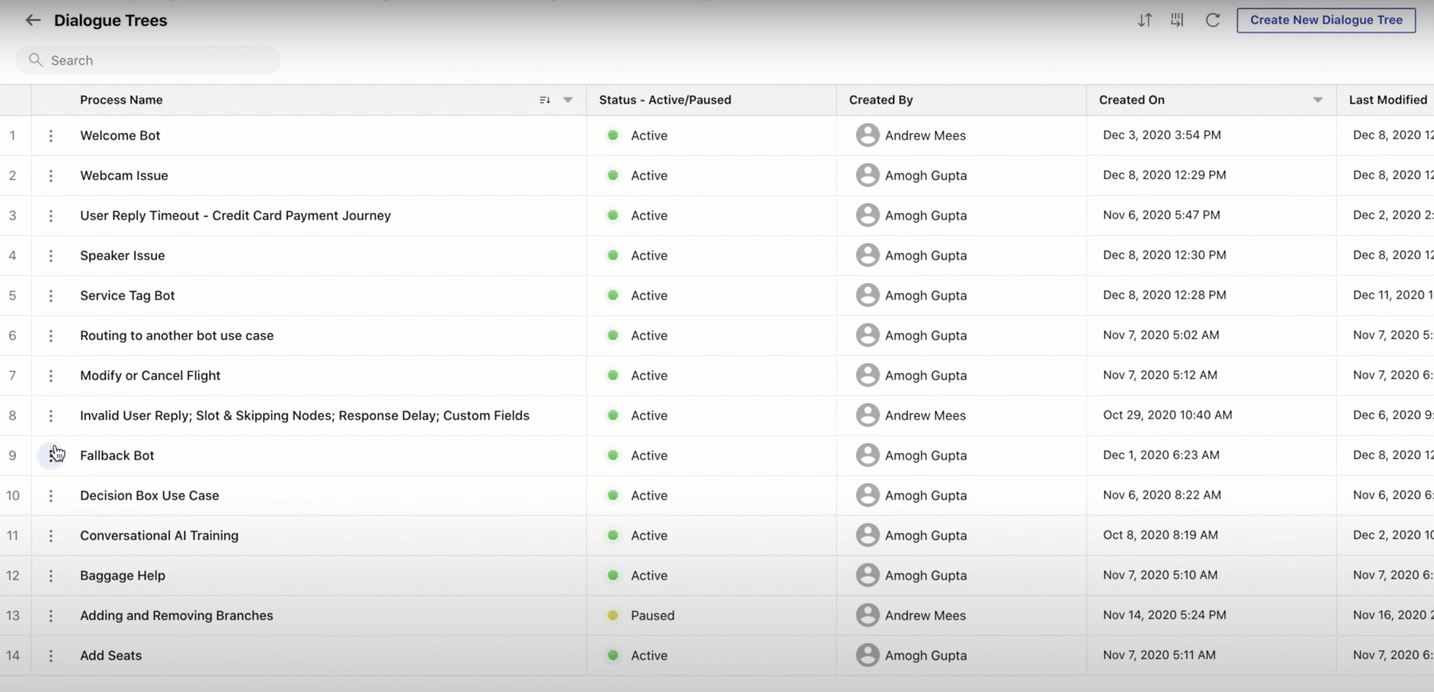This screenshot has height=692, width=1434.
Task: Click the search magnifier icon
Action: 35,60
